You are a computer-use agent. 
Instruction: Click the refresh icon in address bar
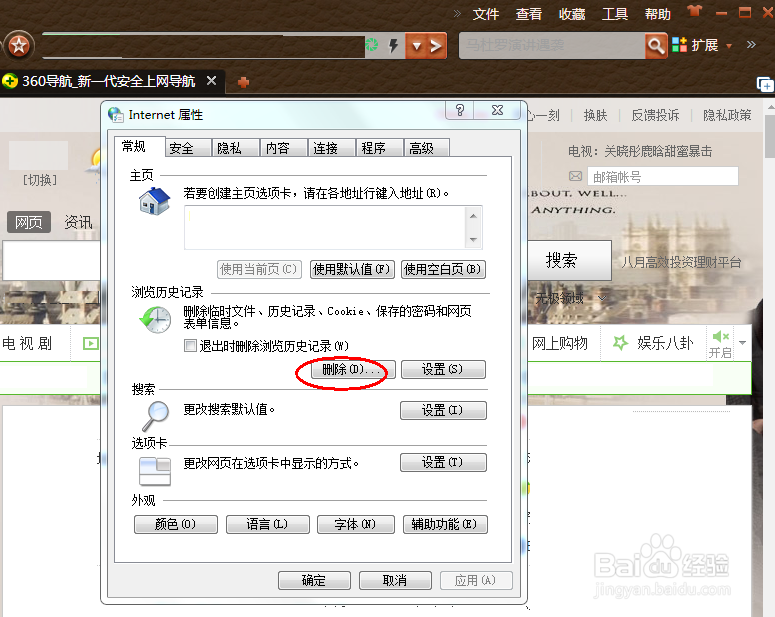(372, 45)
